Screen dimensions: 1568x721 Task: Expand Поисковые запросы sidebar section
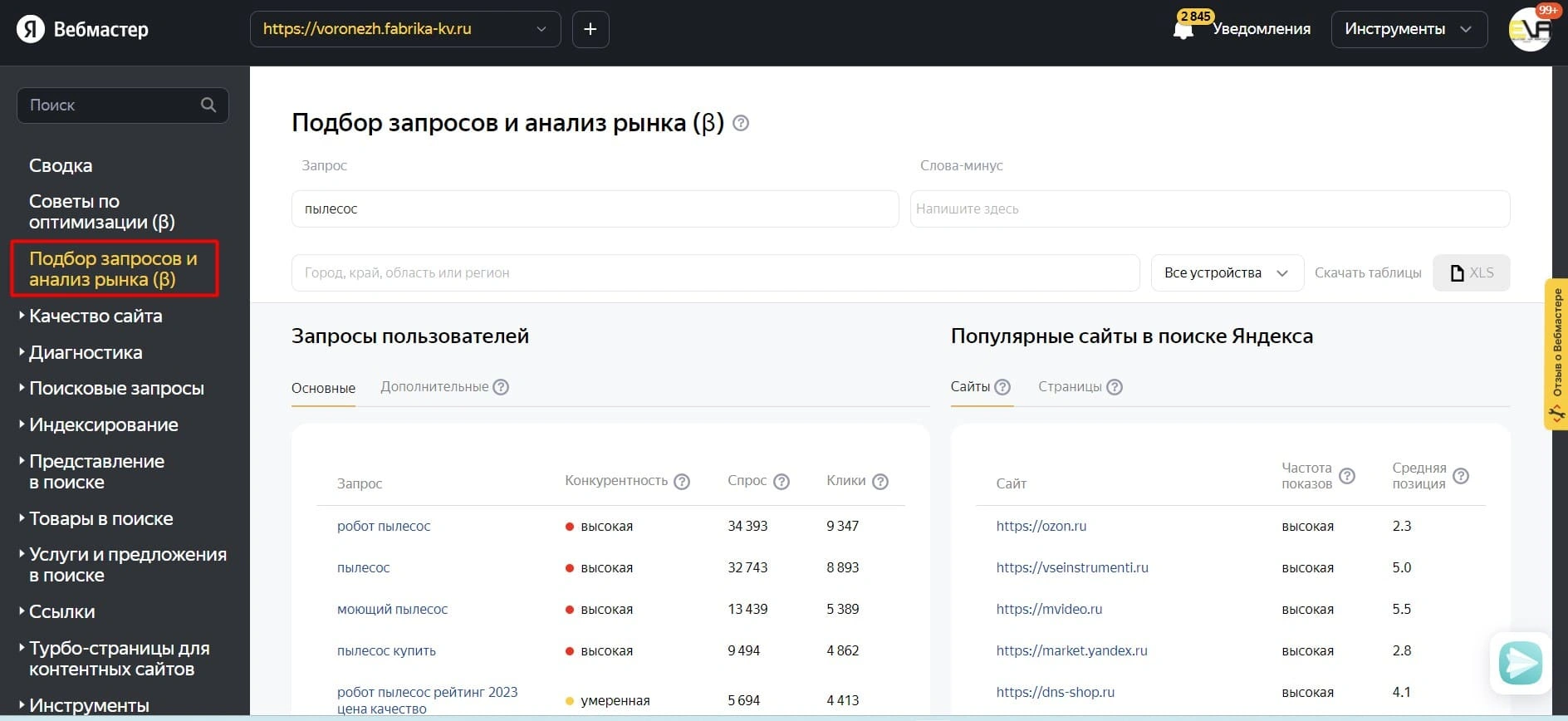coord(116,389)
